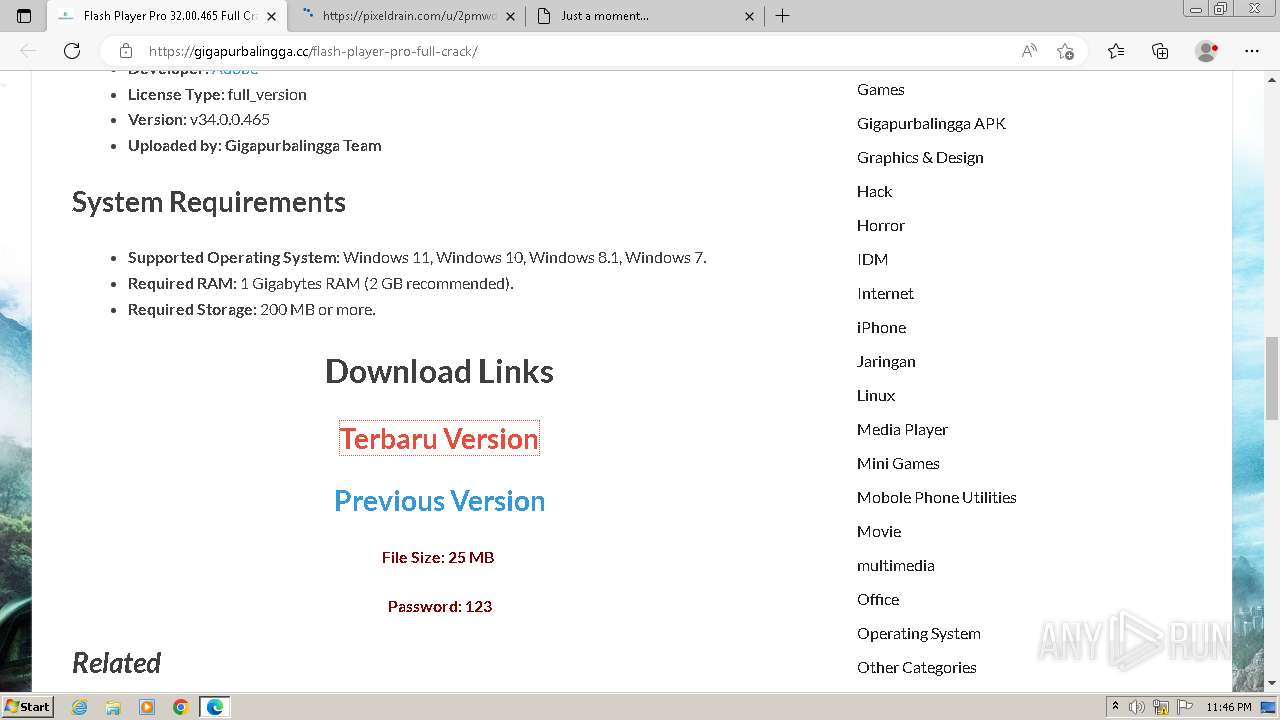
Task: Open the Media Player category
Action: click(902, 429)
